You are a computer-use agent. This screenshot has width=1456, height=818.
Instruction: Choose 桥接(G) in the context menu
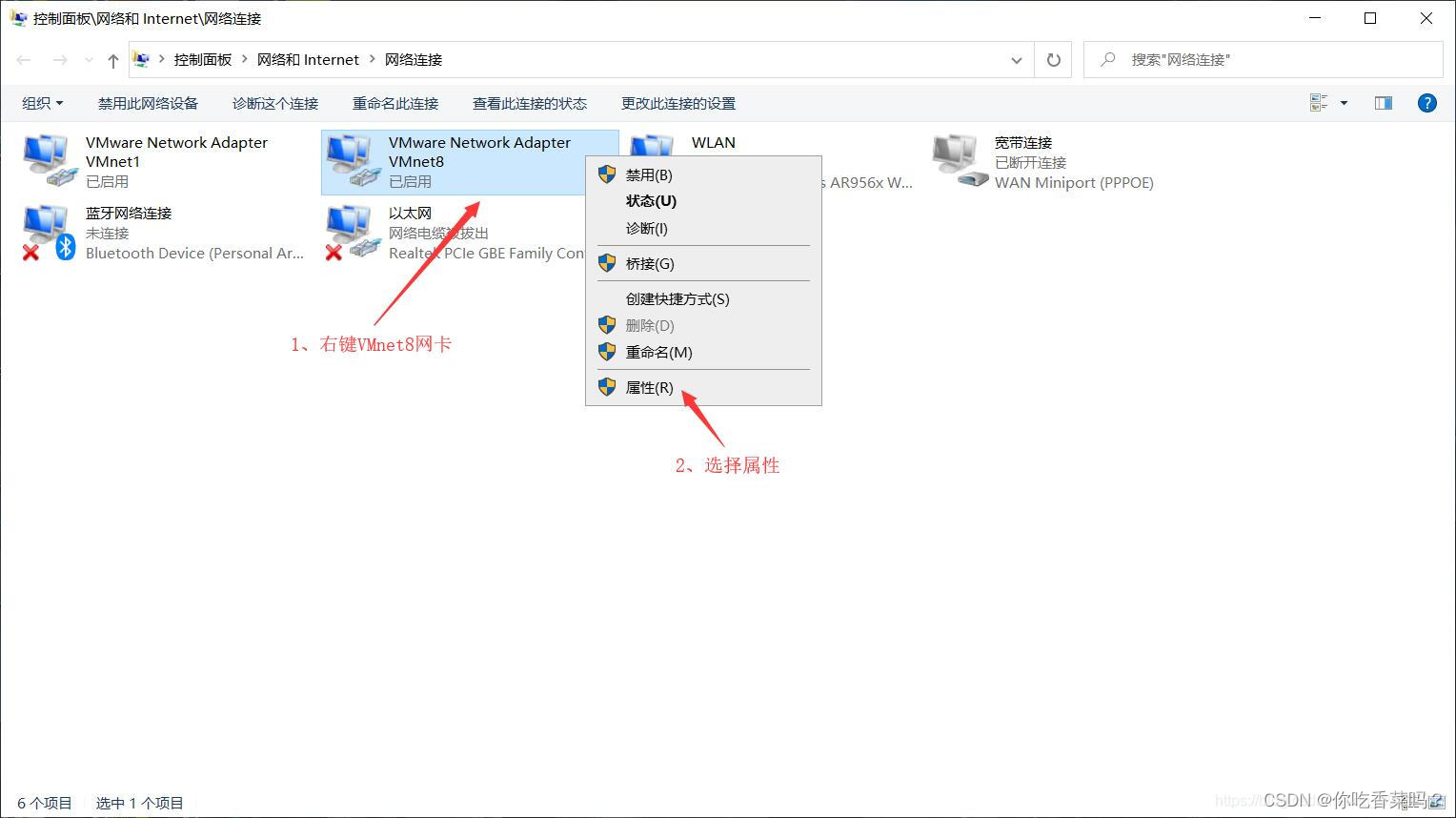click(703, 263)
